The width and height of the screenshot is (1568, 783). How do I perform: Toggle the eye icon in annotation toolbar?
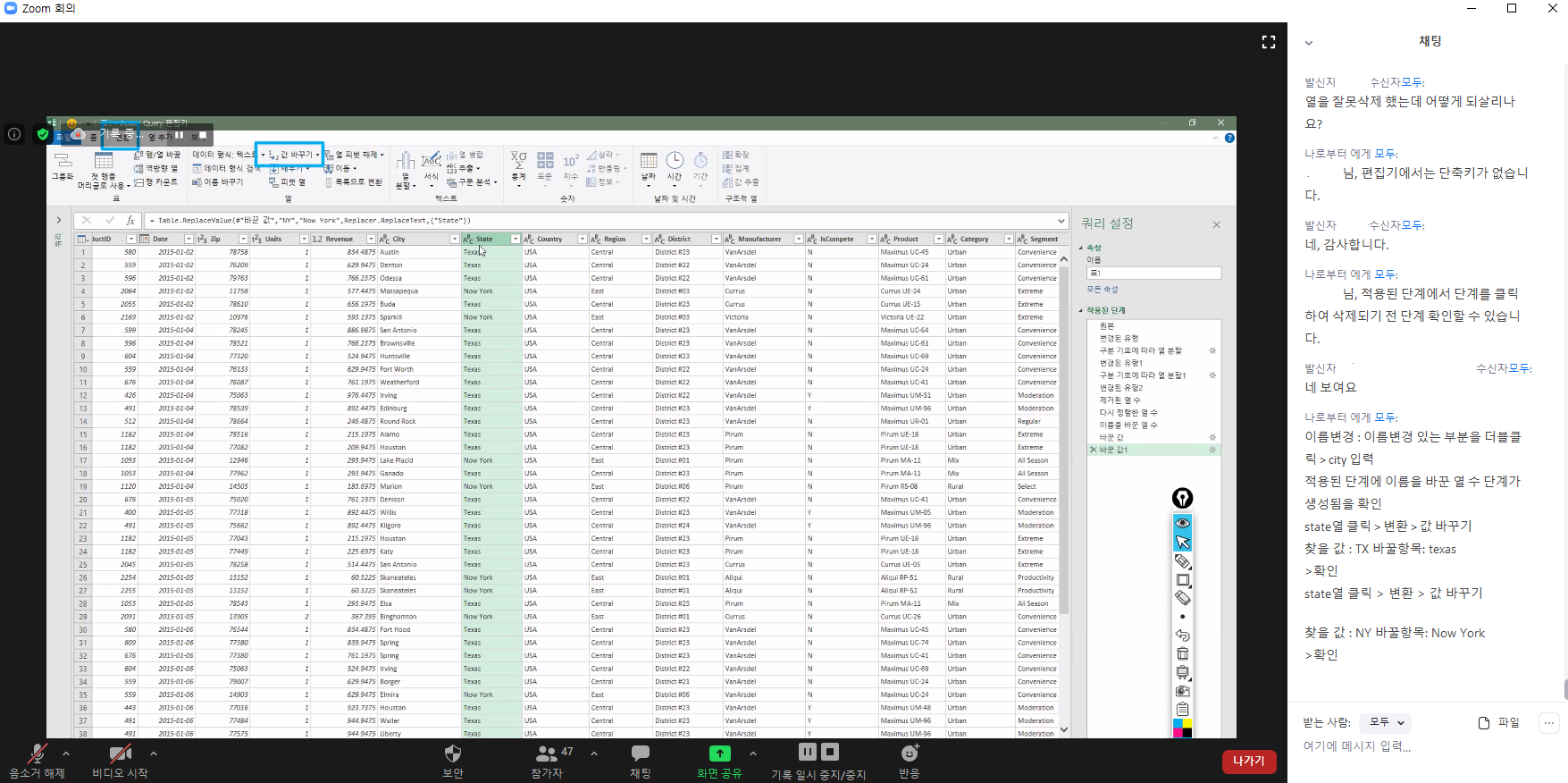(1182, 523)
